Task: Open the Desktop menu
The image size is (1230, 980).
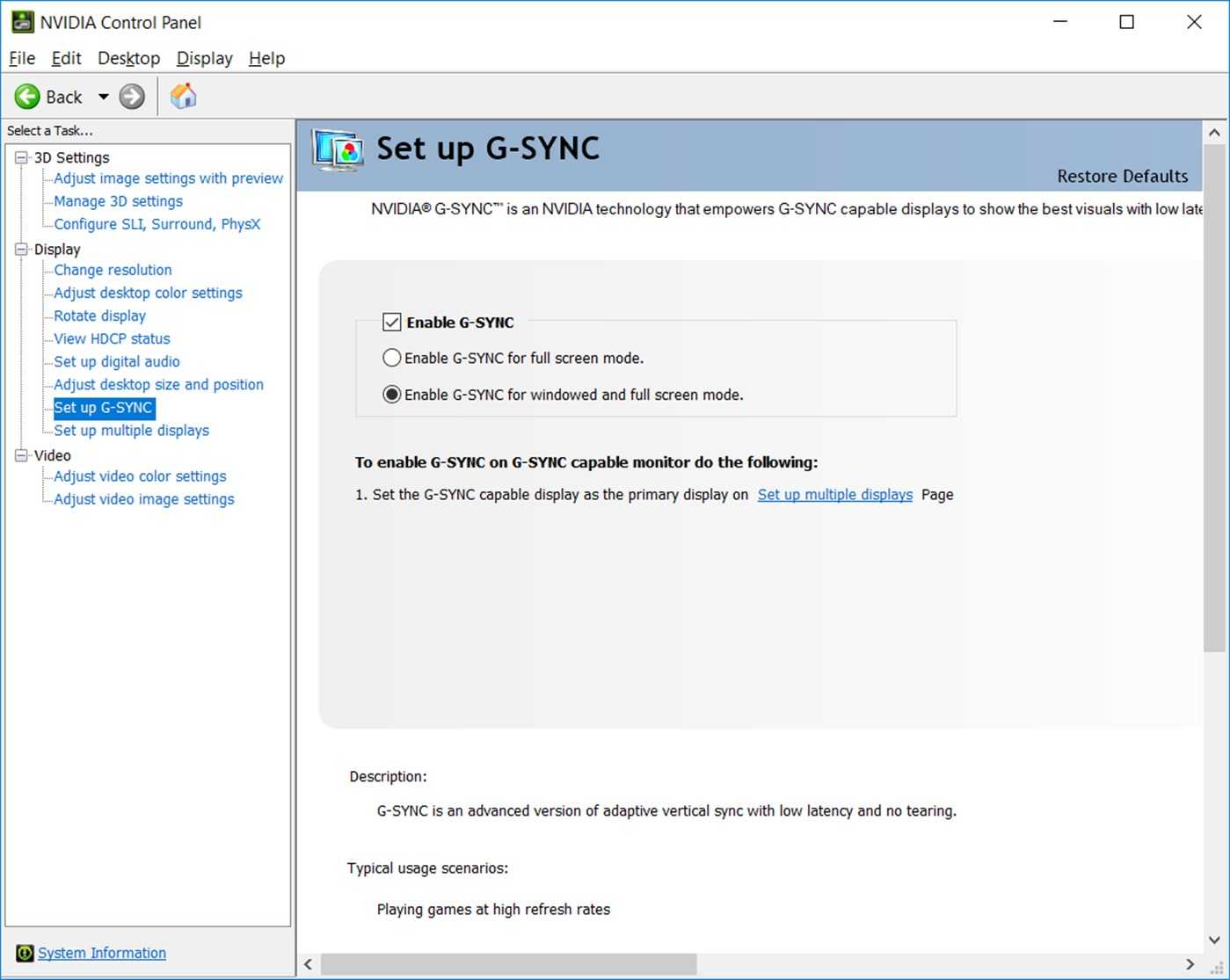Action: coord(128,58)
